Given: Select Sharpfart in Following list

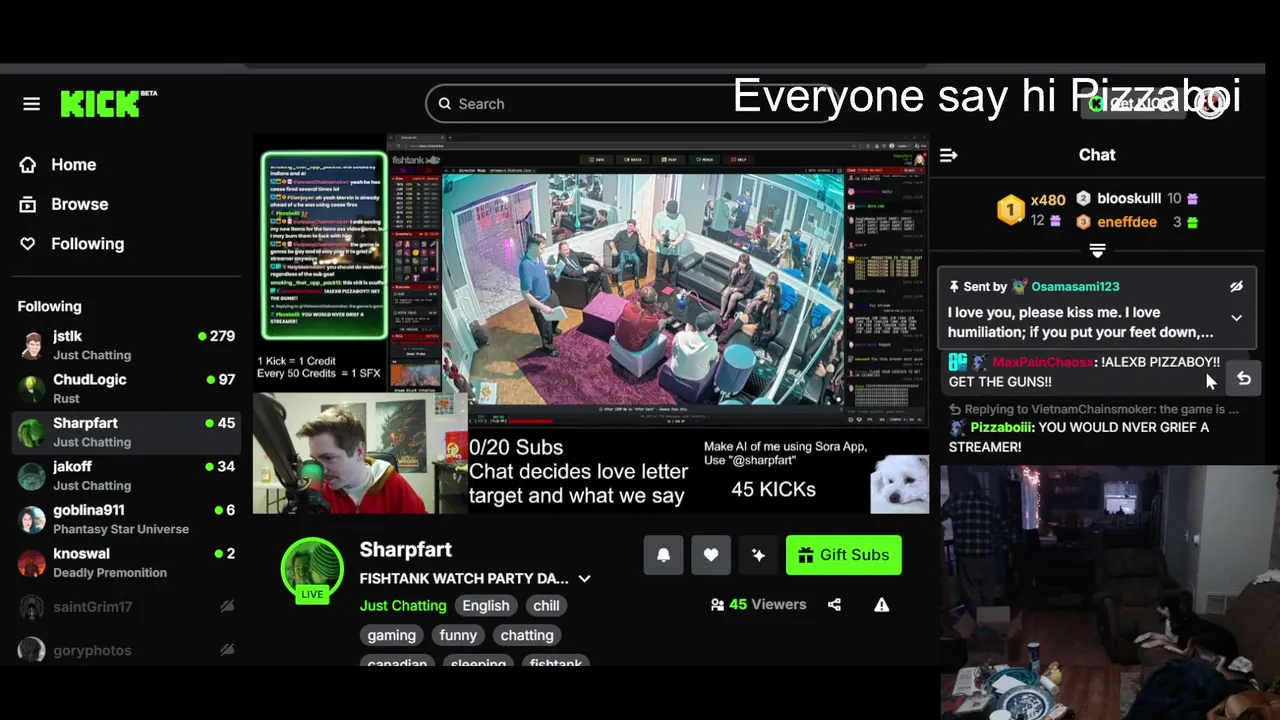Looking at the screenshot, I should [125, 432].
